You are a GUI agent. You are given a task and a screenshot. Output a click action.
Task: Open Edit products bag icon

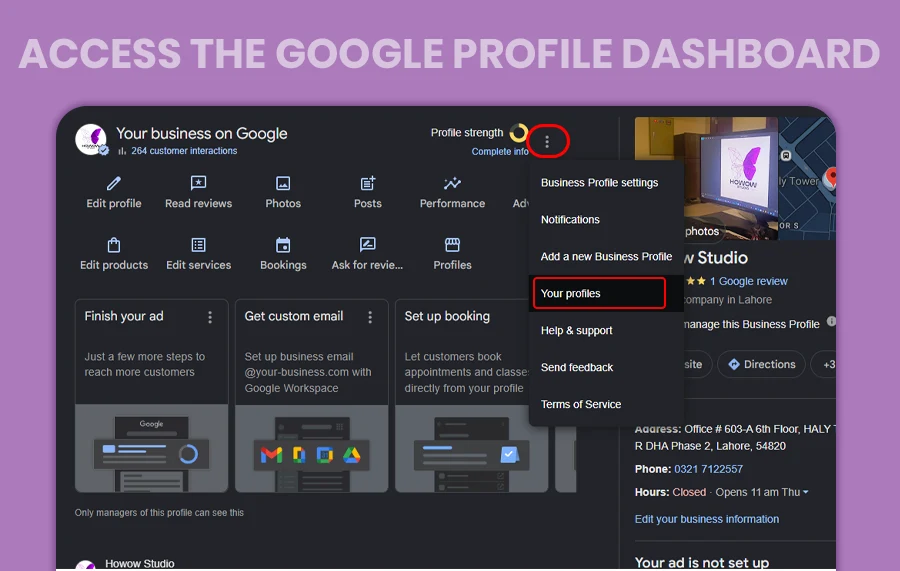114,245
